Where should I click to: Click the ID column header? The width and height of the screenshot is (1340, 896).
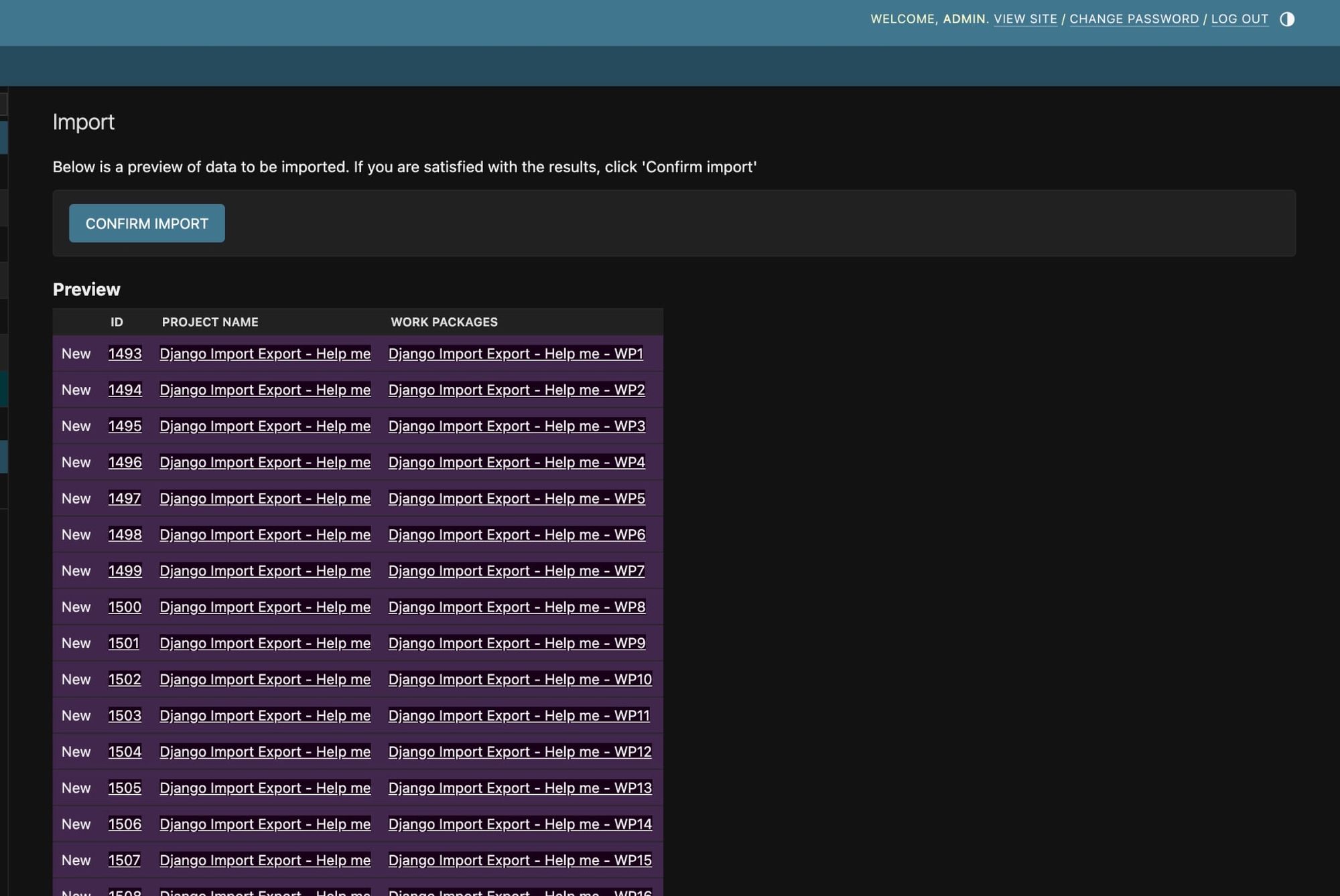click(x=117, y=322)
